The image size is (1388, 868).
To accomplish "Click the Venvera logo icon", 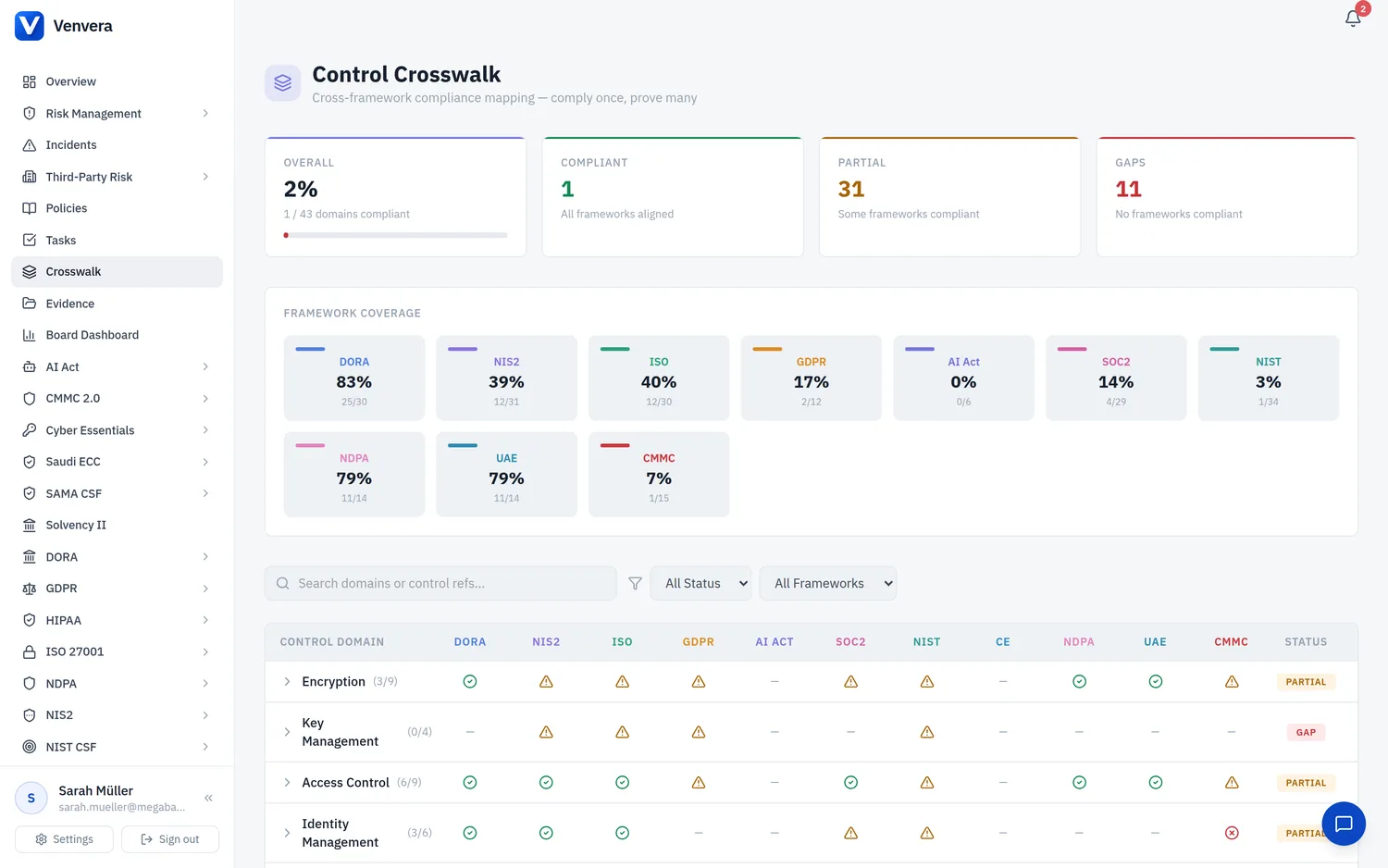I will click(30, 26).
